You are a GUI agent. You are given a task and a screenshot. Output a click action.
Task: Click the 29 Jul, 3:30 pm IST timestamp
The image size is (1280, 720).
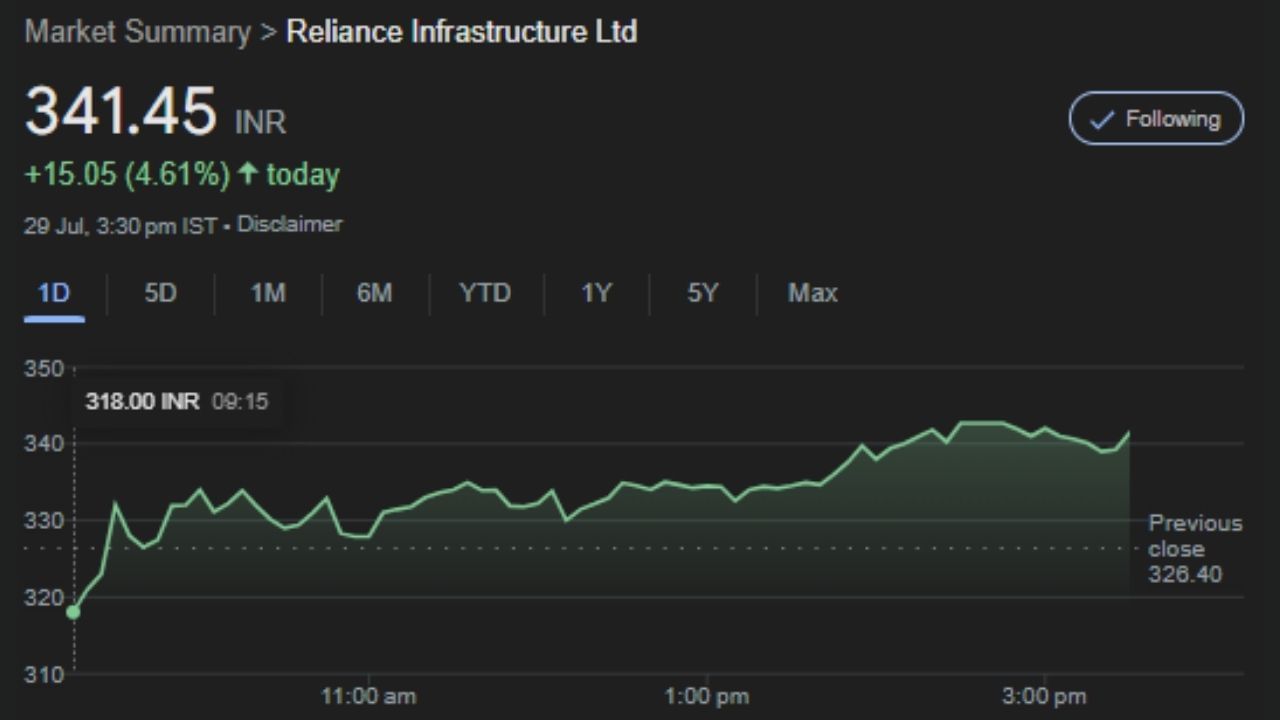click(120, 225)
